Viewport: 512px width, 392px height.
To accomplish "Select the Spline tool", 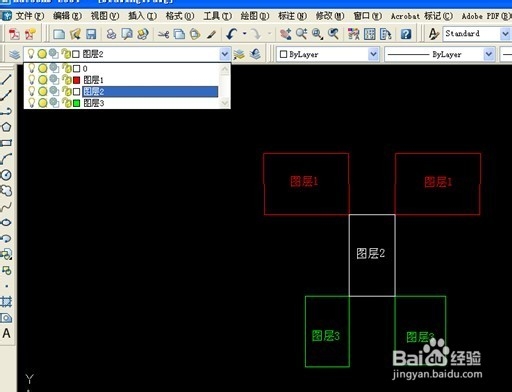I will point(6,207).
